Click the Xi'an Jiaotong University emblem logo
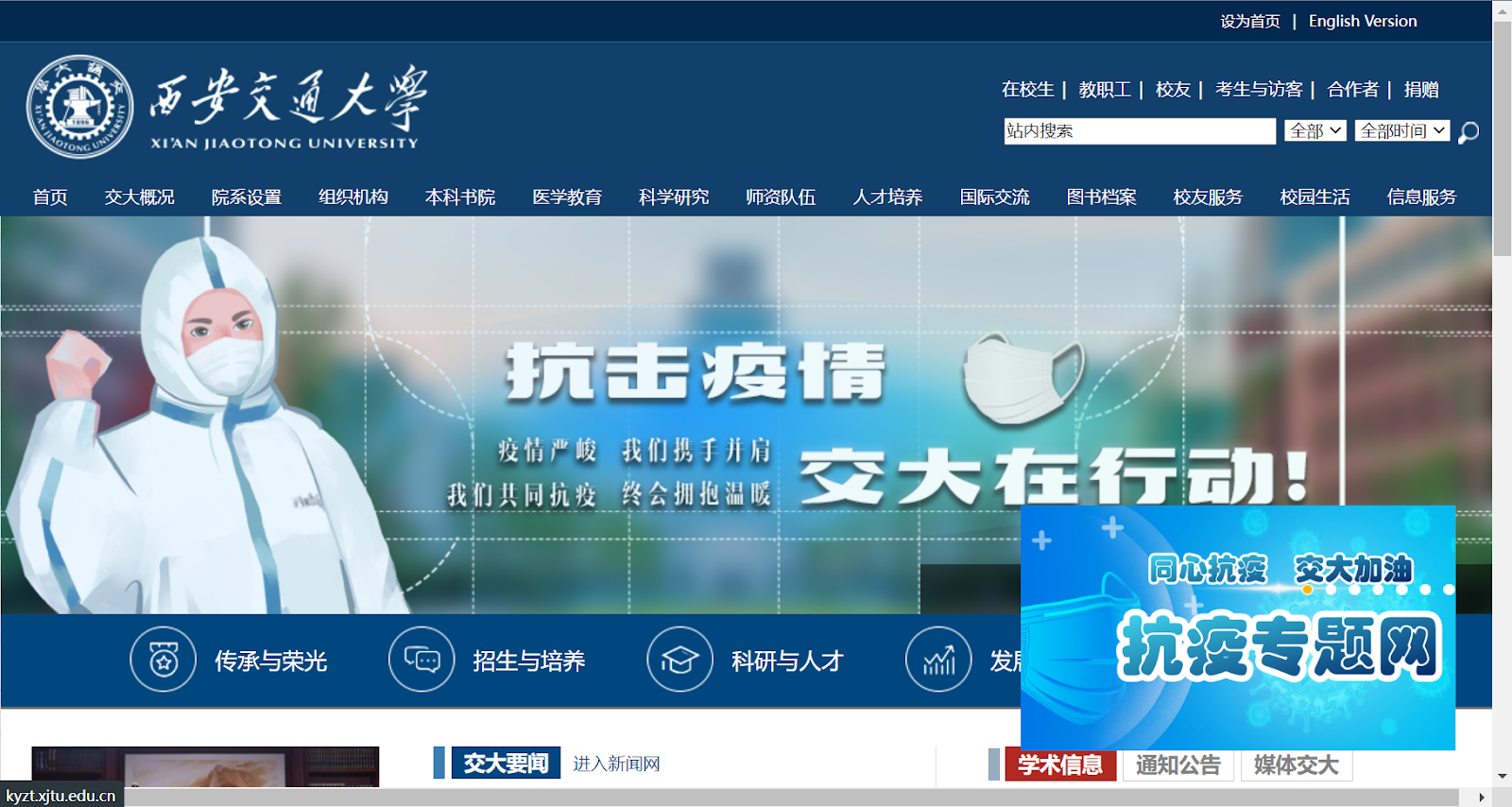This screenshot has height=807, width=1512. coord(79,106)
